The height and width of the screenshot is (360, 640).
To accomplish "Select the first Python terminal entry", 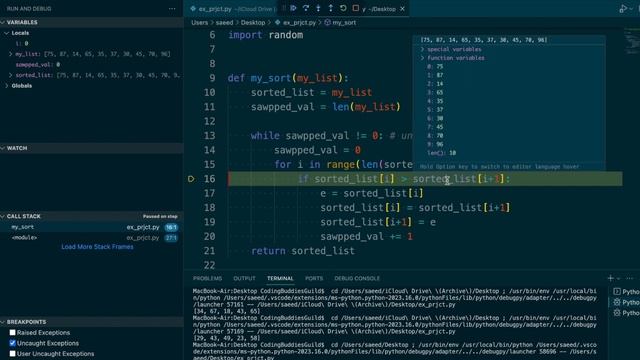I will click(626, 291).
